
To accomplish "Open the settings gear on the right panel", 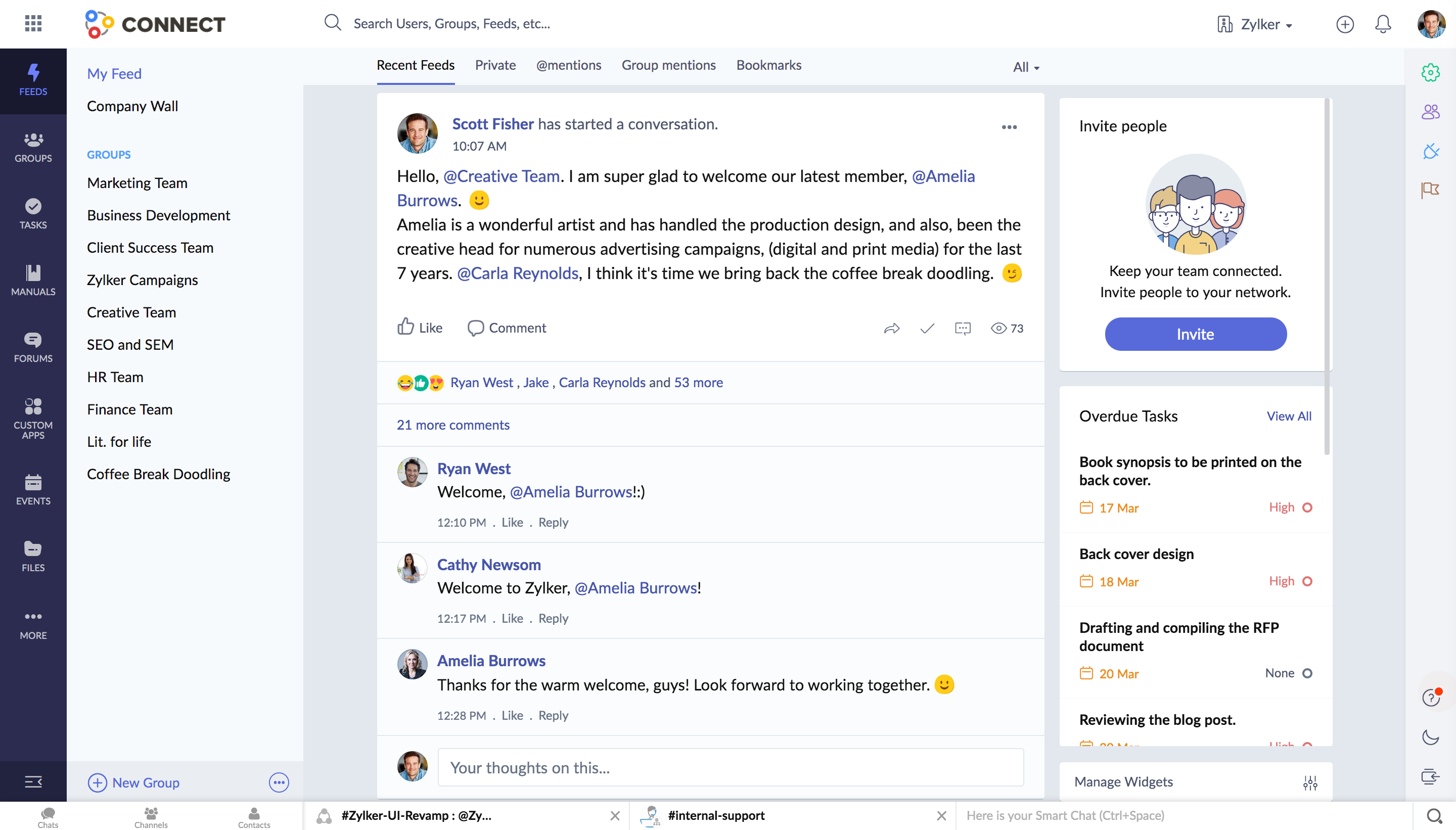I will click(1431, 72).
